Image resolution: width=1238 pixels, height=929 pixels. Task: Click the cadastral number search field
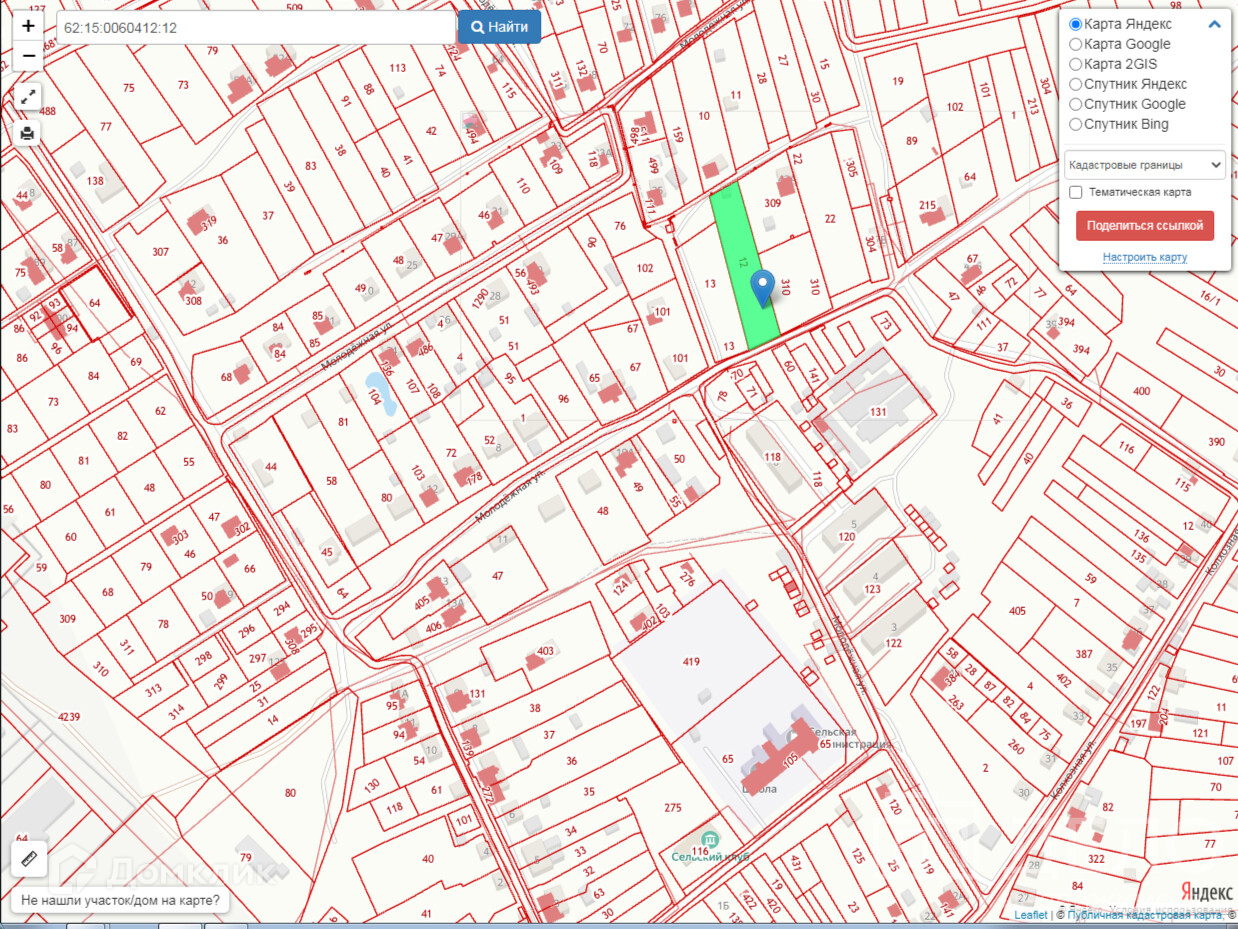(x=255, y=28)
